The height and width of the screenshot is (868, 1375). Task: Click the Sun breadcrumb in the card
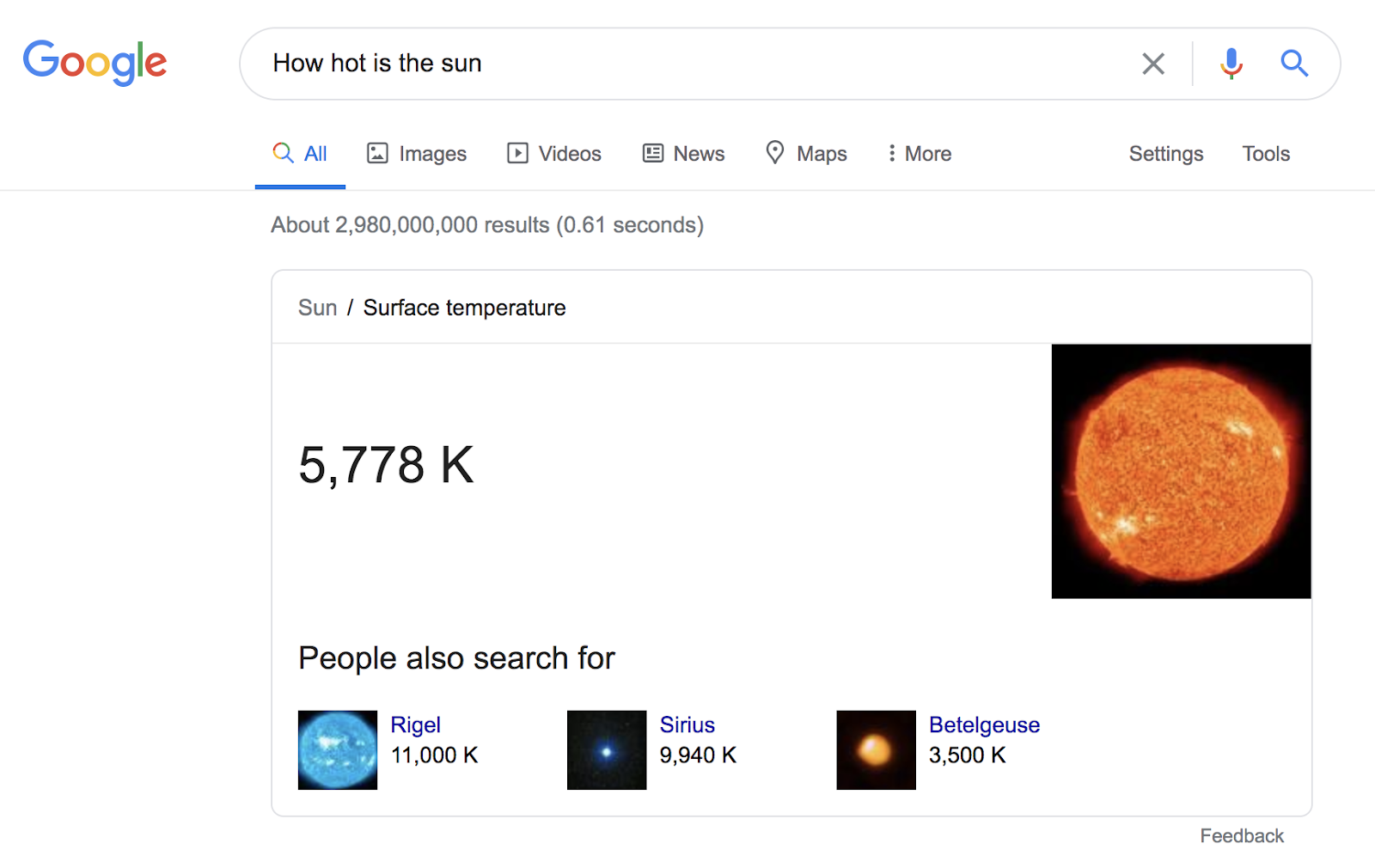317,308
